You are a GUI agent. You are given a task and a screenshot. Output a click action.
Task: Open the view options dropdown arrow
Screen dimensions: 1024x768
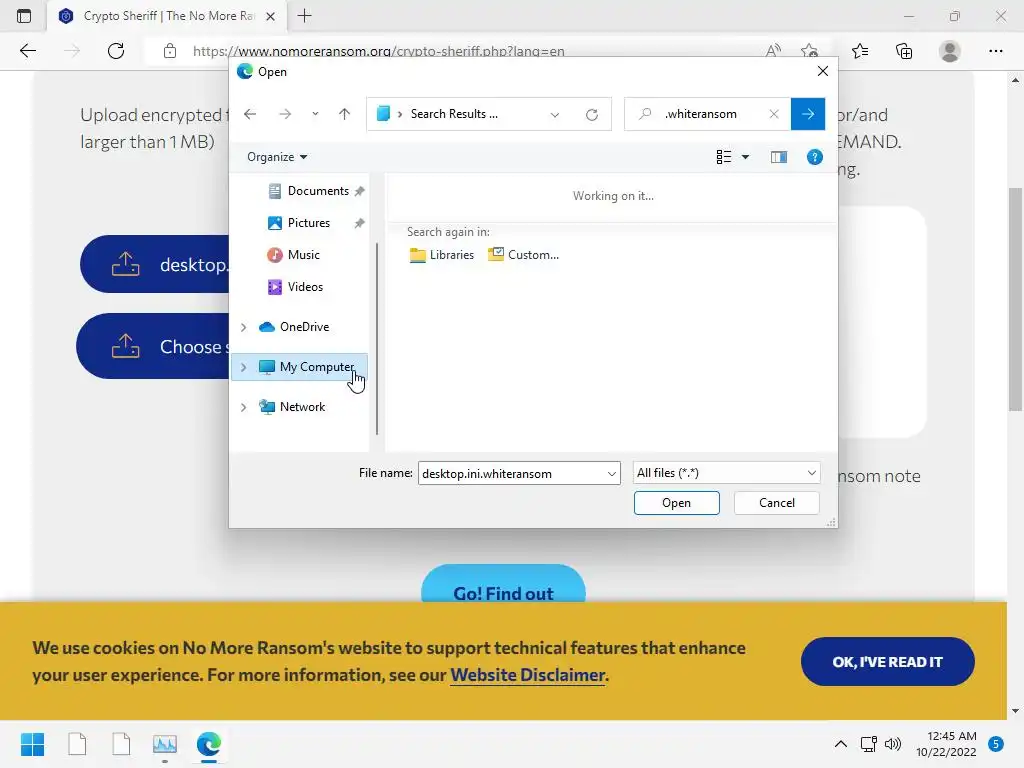tap(745, 157)
